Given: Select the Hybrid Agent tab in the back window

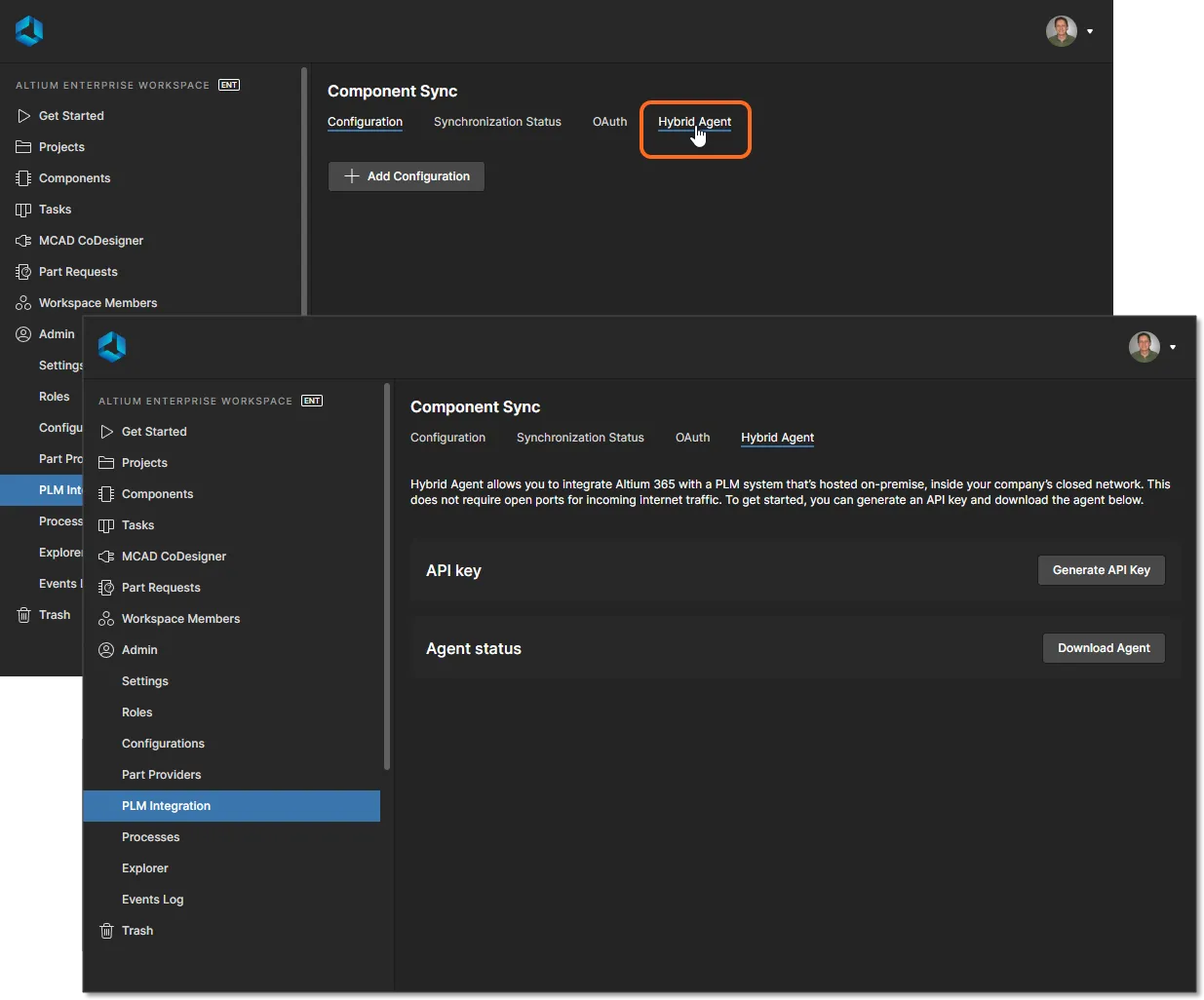Looking at the screenshot, I should pyautogui.click(x=694, y=122).
